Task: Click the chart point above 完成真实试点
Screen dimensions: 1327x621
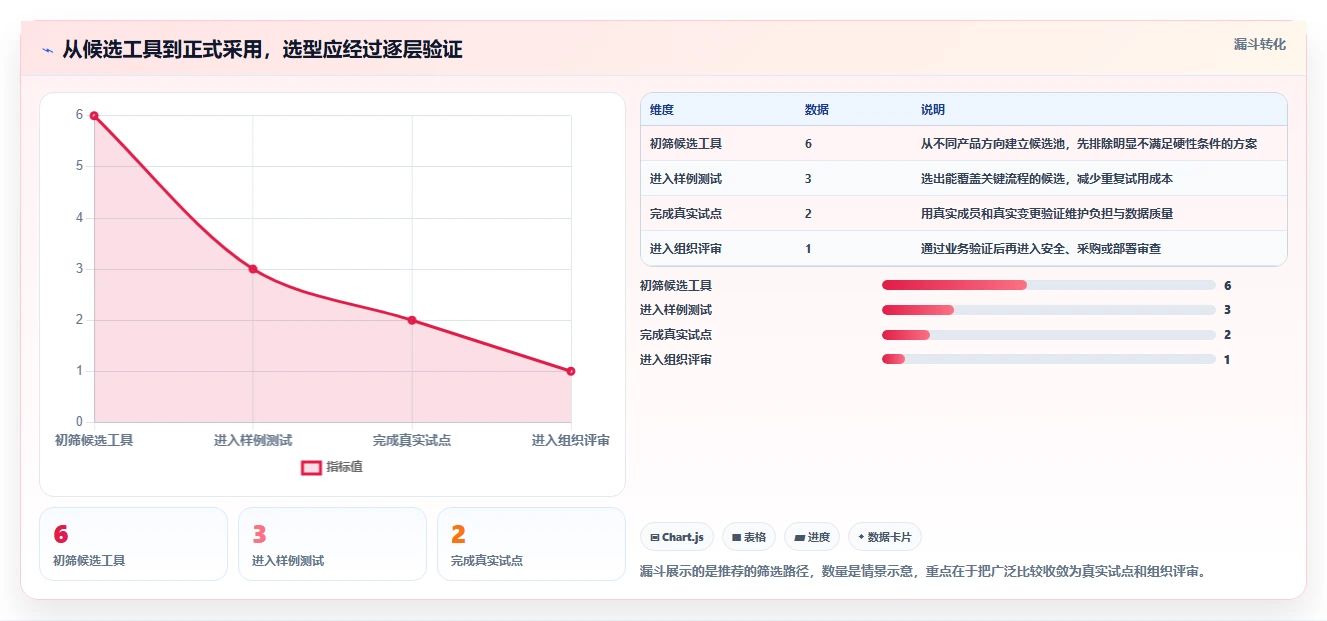Action: click(412, 320)
